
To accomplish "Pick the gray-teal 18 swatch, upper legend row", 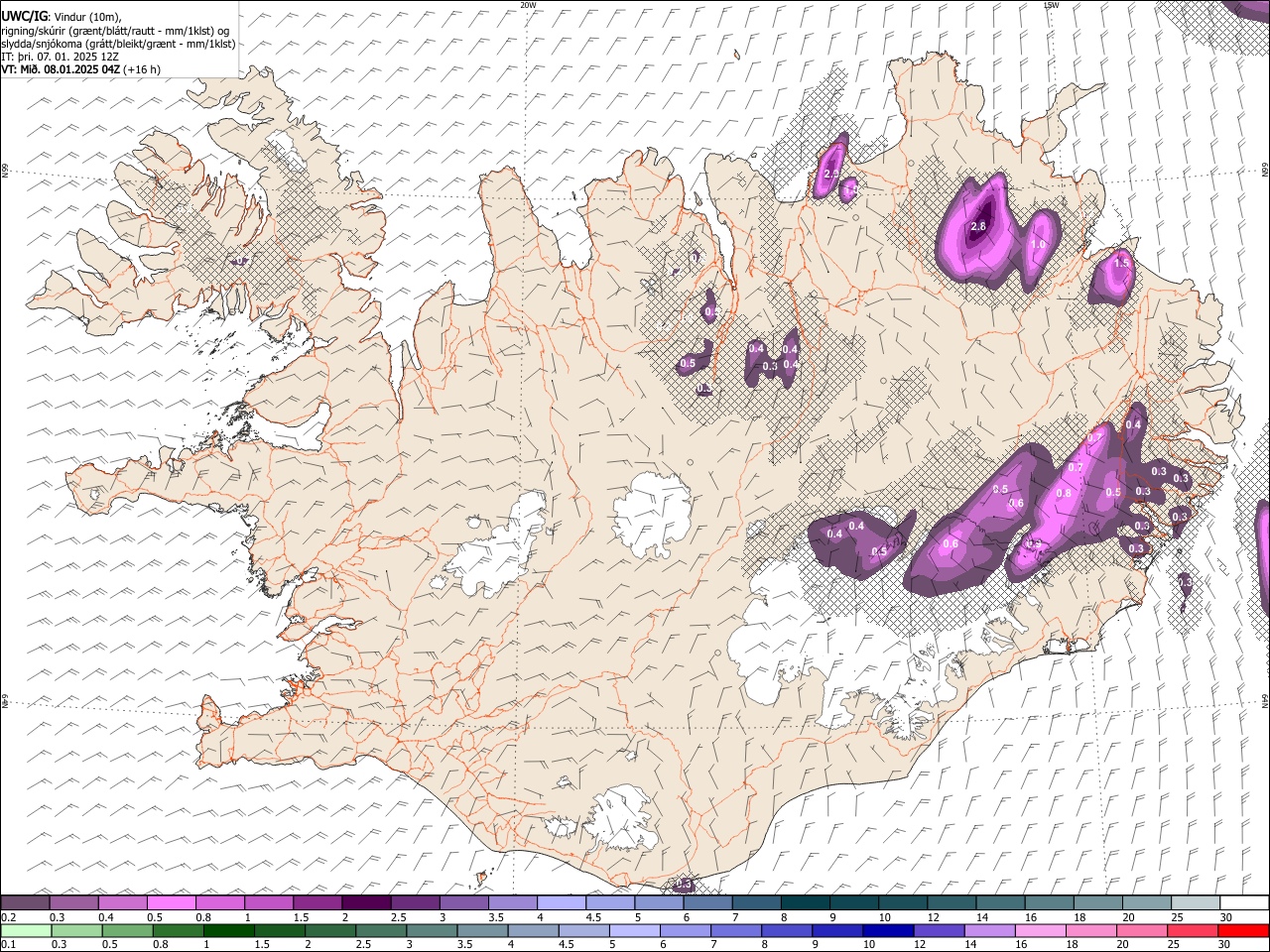I will tap(1098, 902).
